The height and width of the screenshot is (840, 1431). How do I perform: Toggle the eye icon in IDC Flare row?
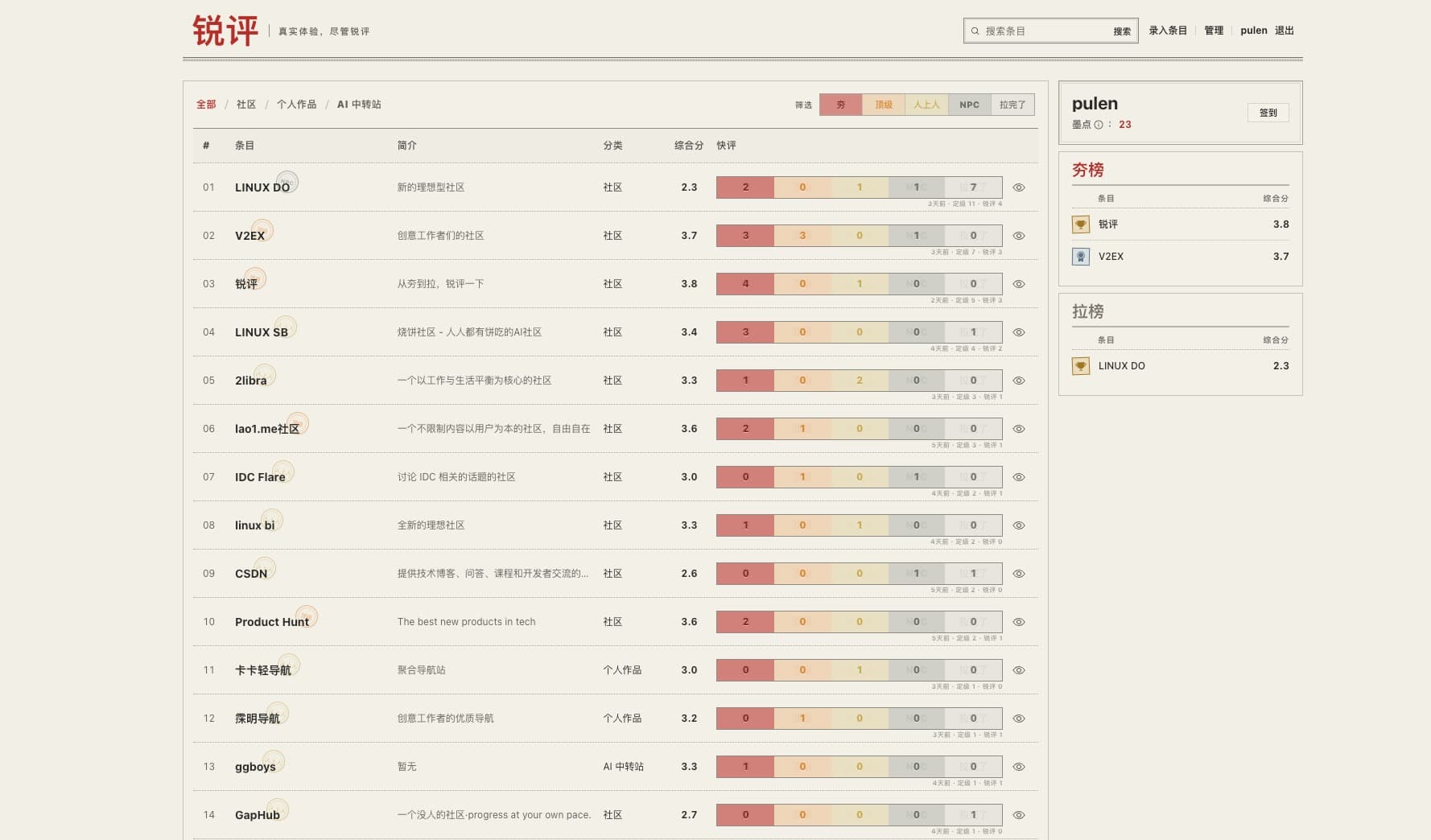tap(1019, 477)
